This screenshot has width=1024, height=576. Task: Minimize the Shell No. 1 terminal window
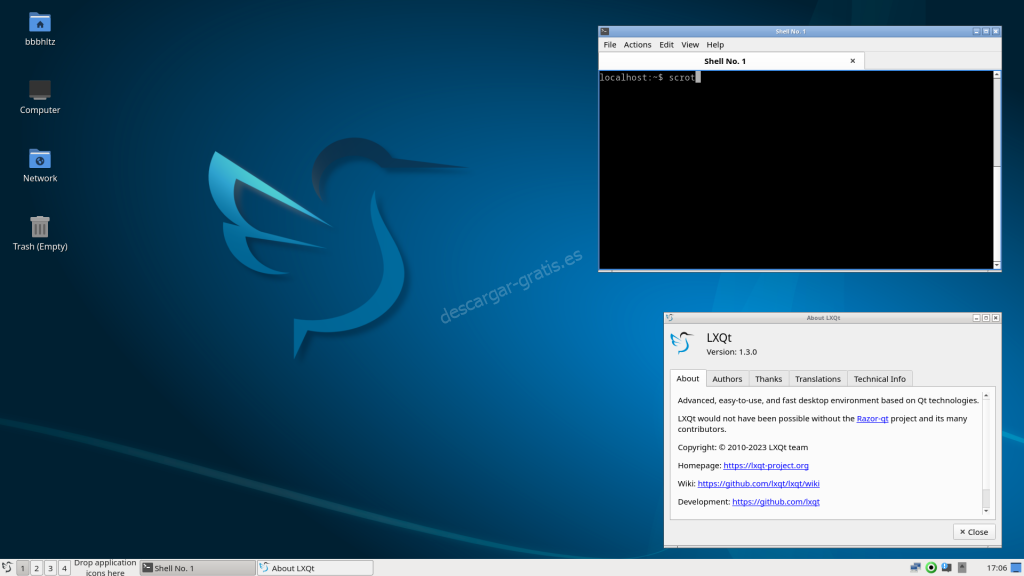click(x=976, y=31)
